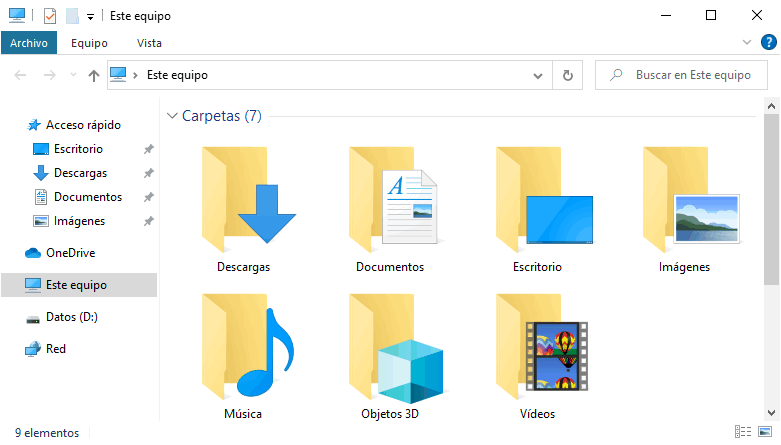Image resolution: width=781 pixels, height=445 pixels.
Task: Open the Imágenes folder icon
Action: [x=691, y=199]
